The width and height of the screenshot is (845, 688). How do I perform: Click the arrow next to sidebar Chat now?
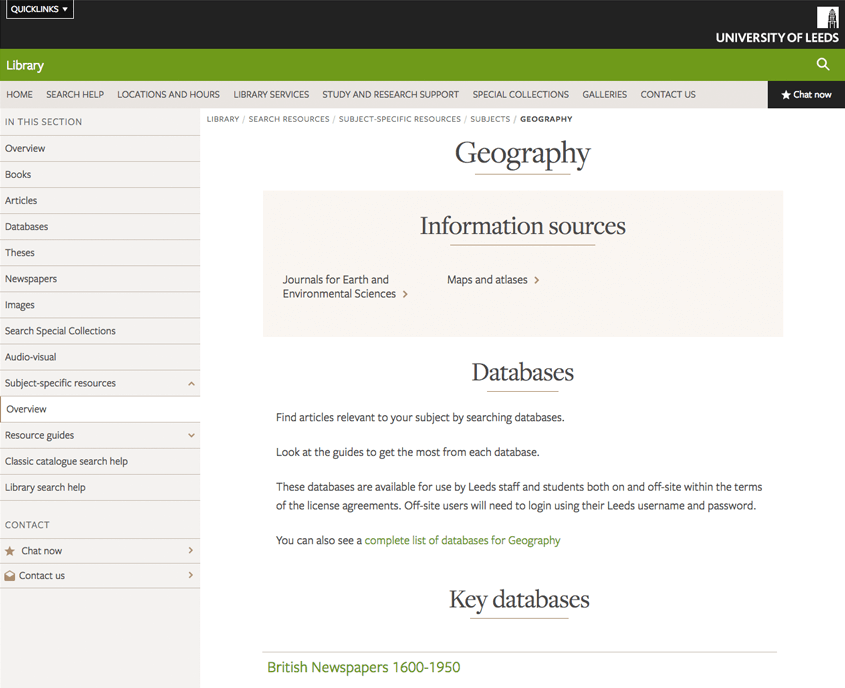tap(191, 550)
